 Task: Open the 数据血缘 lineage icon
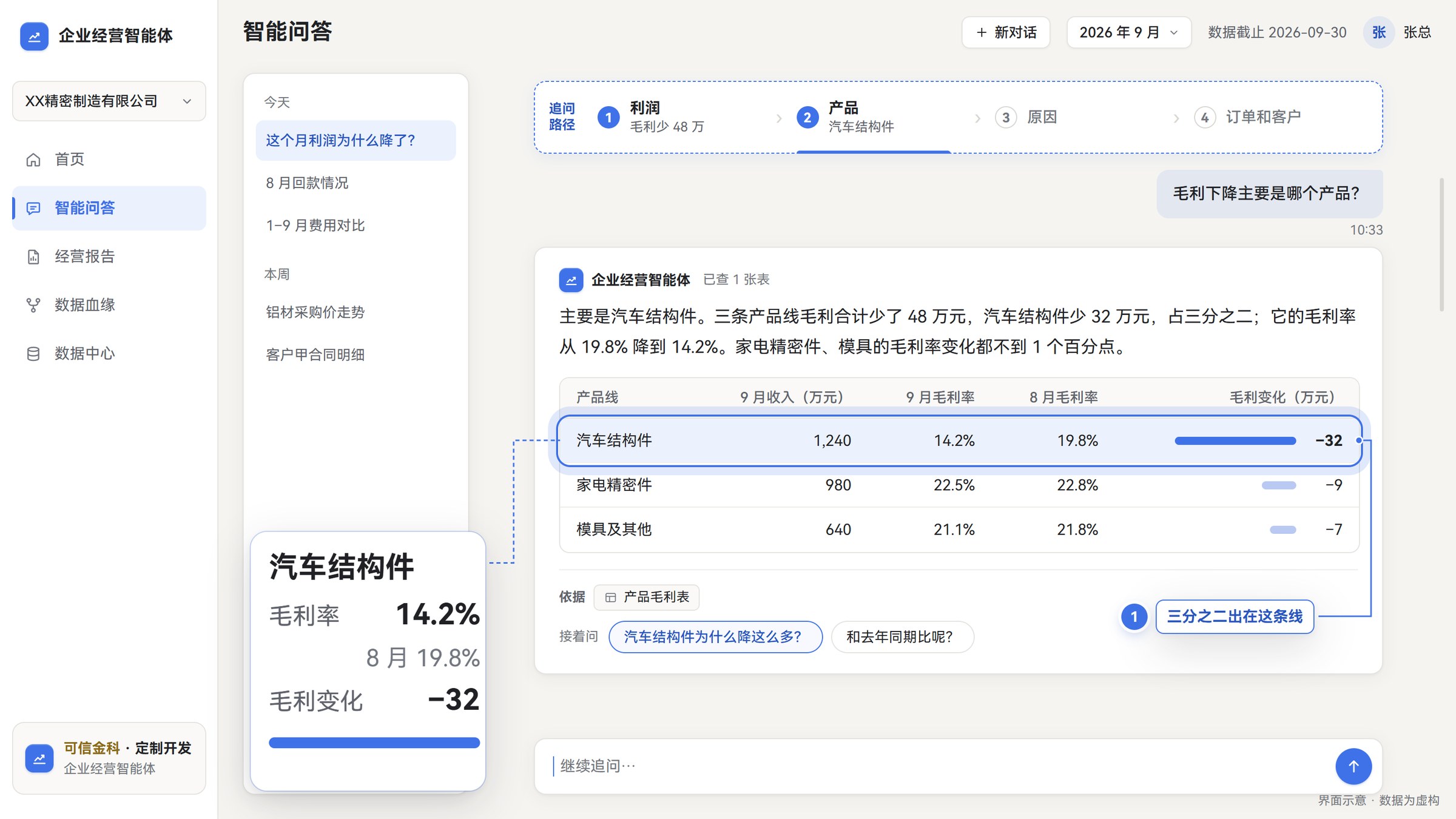pos(33,305)
